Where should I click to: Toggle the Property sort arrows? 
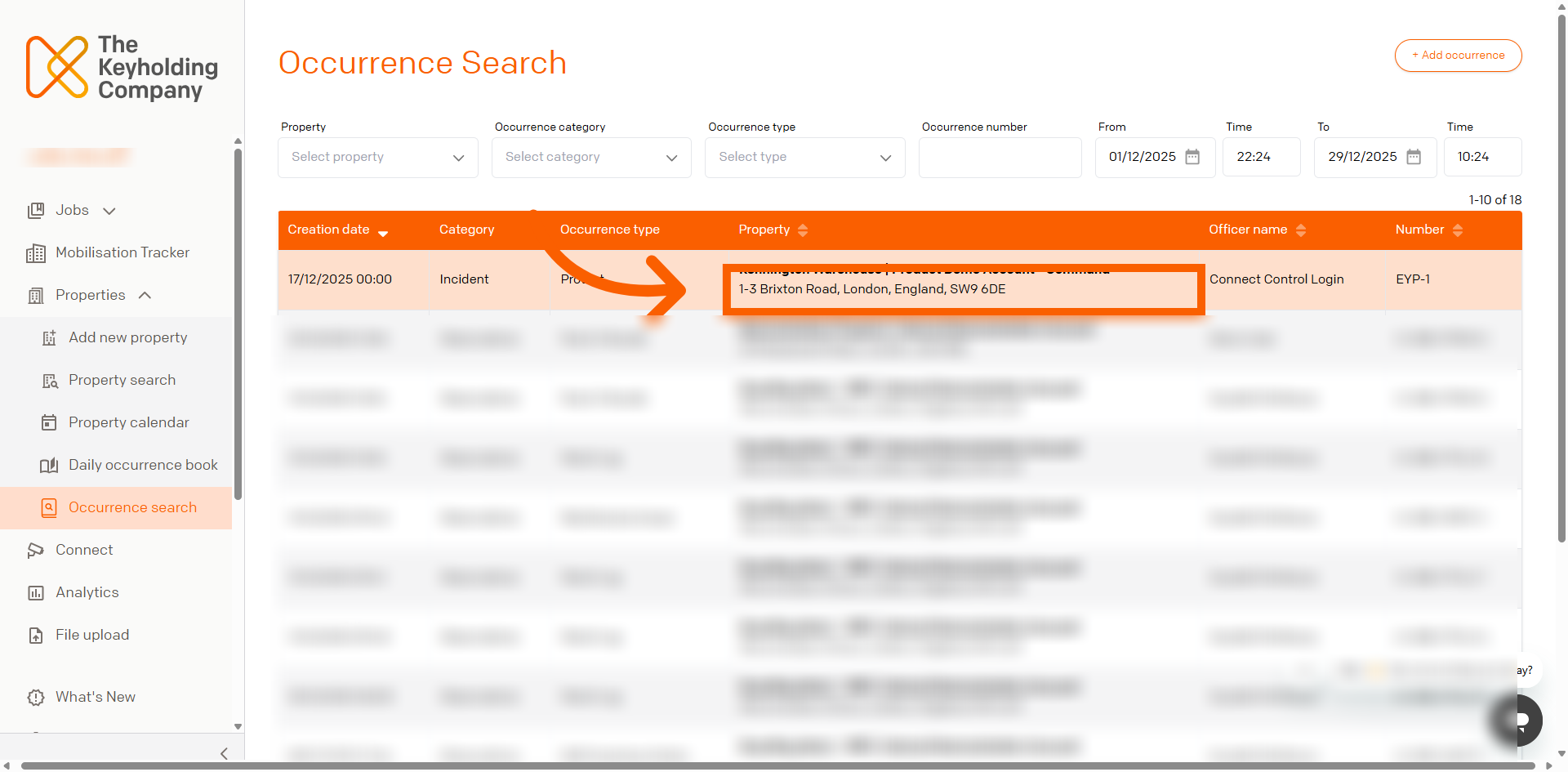pos(803,230)
